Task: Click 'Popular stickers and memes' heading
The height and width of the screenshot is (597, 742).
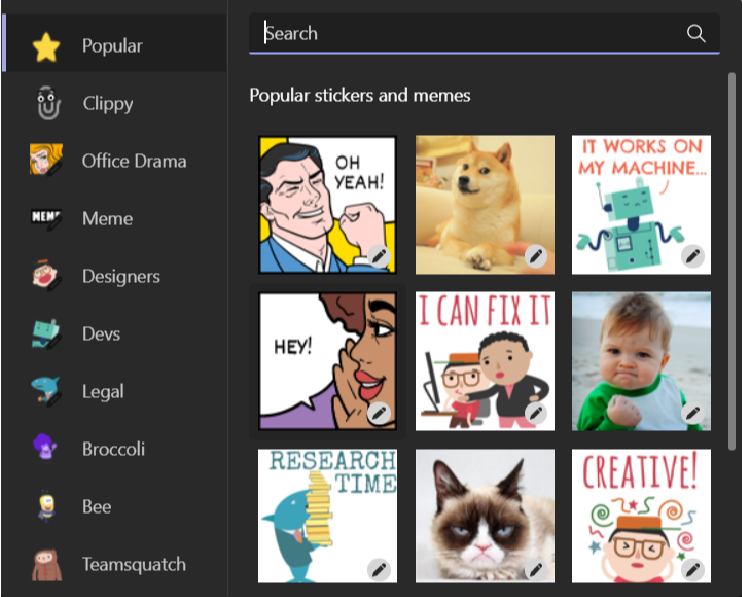Action: tap(360, 96)
